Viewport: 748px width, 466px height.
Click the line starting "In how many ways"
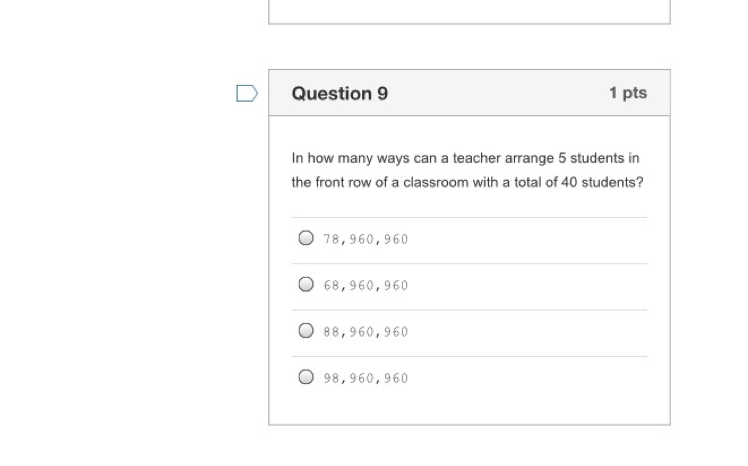465,158
